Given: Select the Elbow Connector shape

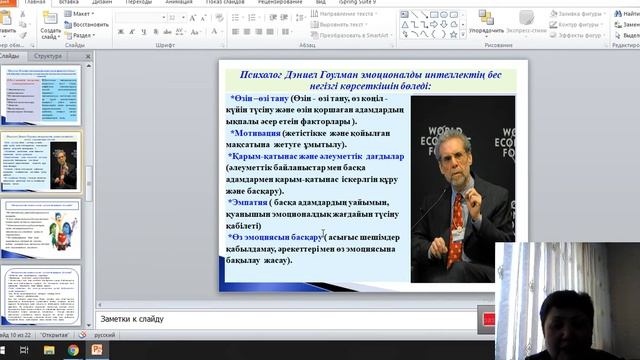Looking at the screenshot, I should coord(414,25).
